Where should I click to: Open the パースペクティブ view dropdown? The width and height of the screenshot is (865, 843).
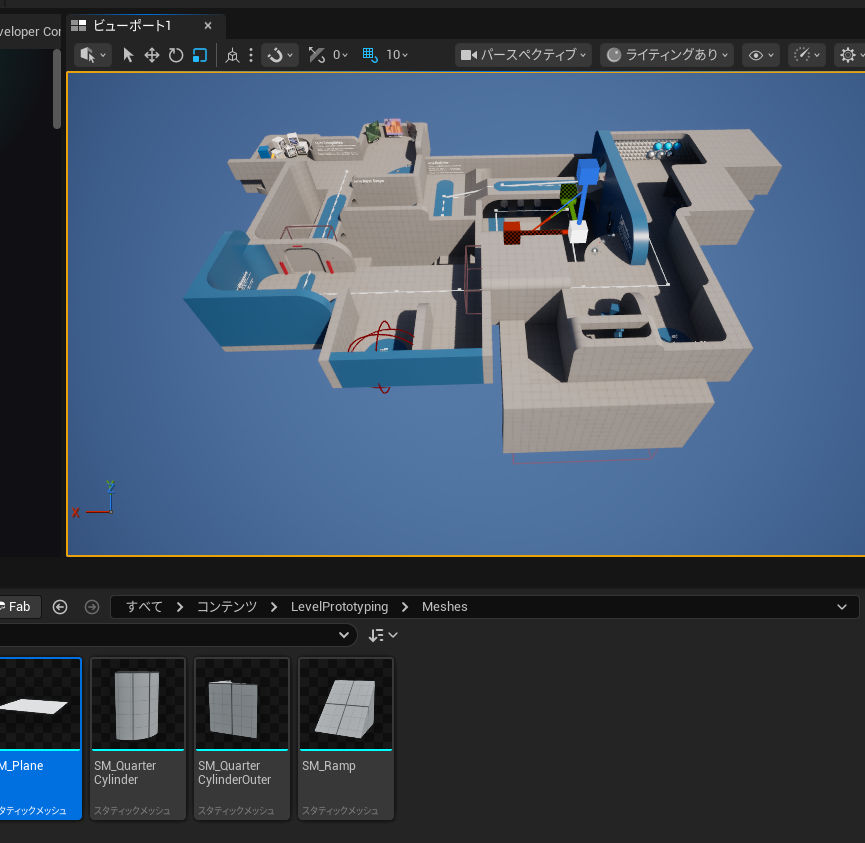click(x=524, y=55)
